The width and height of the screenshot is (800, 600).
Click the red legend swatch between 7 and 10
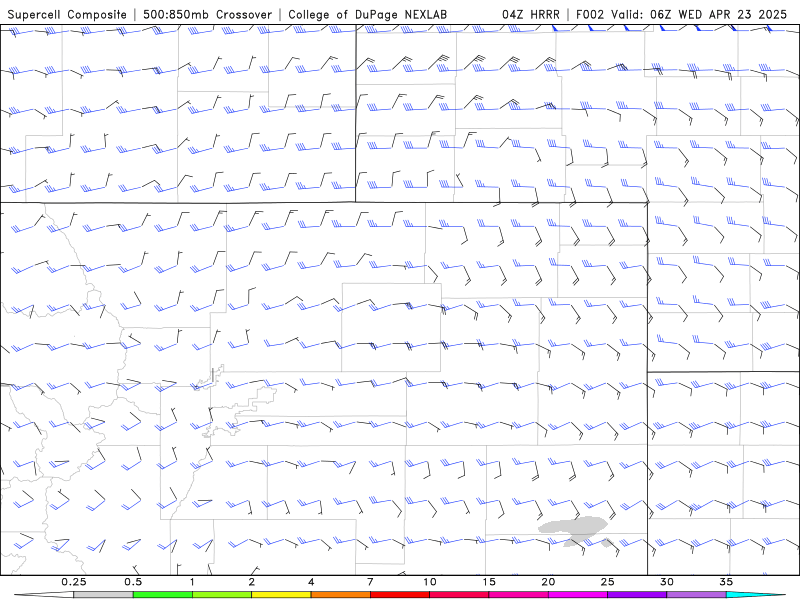tap(399, 595)
